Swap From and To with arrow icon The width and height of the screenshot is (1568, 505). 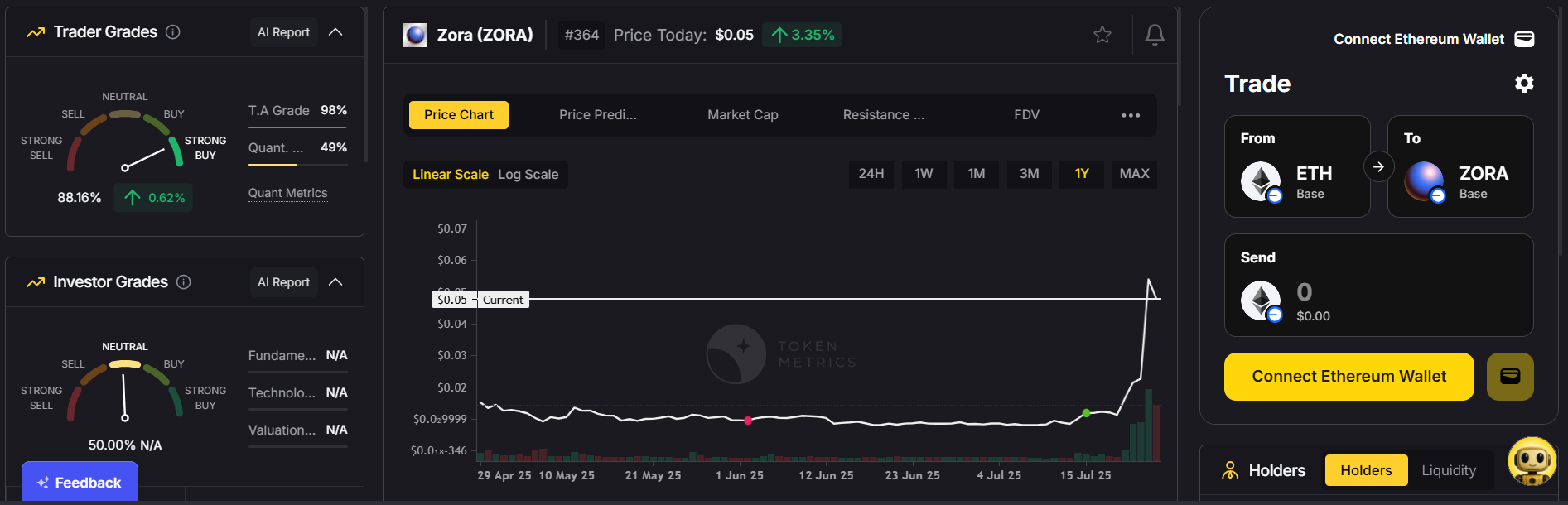click(x=1378, y=166)
